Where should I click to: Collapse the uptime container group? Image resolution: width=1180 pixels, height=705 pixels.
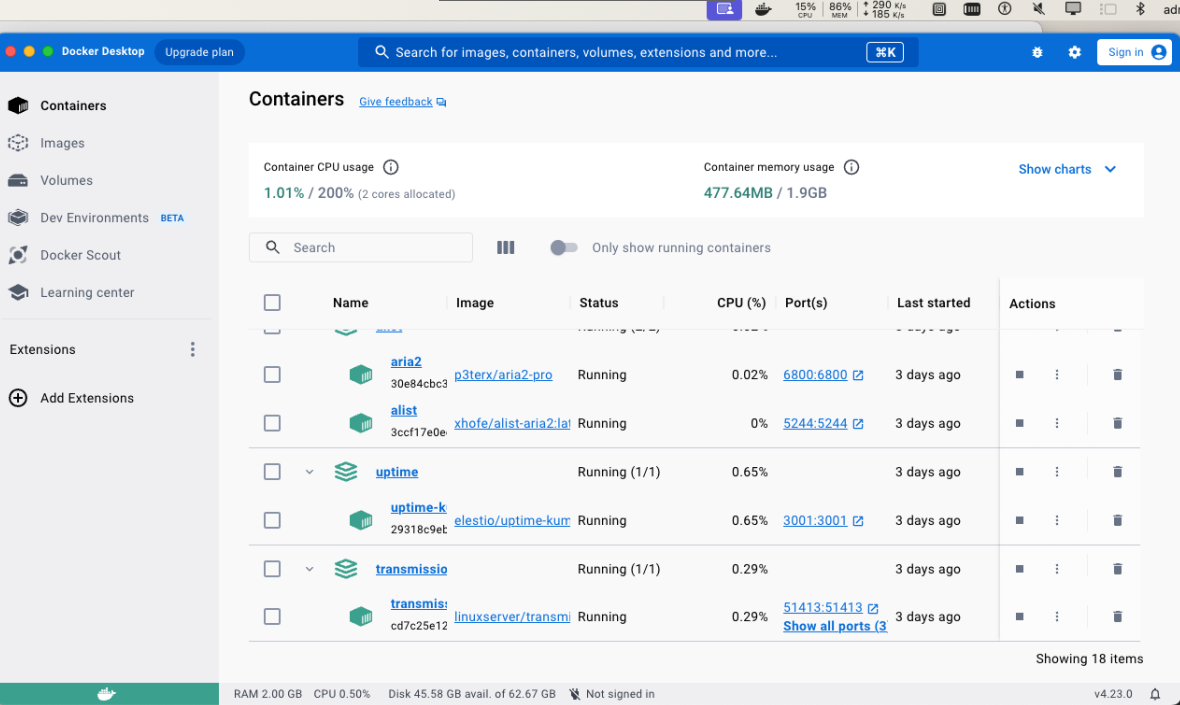309,471
